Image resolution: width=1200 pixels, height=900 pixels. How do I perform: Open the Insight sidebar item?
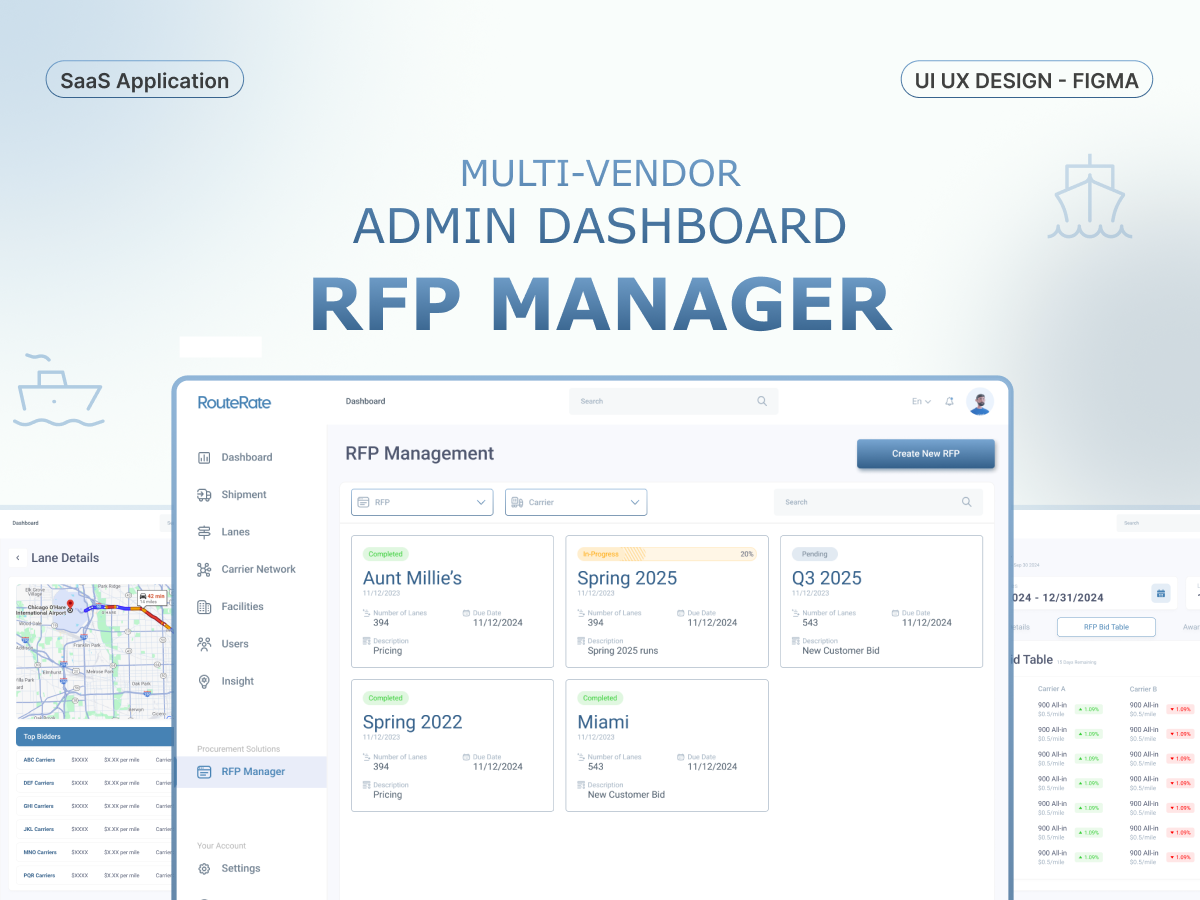(x=237, y=682)
